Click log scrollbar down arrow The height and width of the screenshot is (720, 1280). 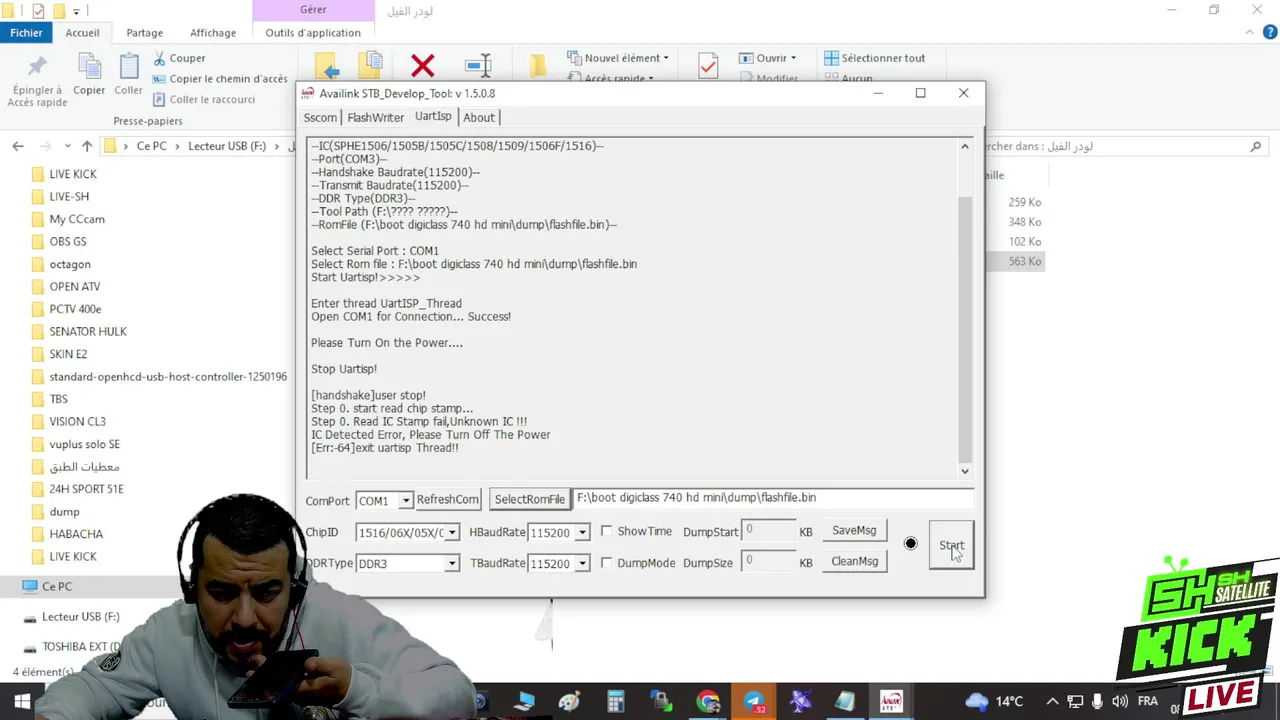965,471
